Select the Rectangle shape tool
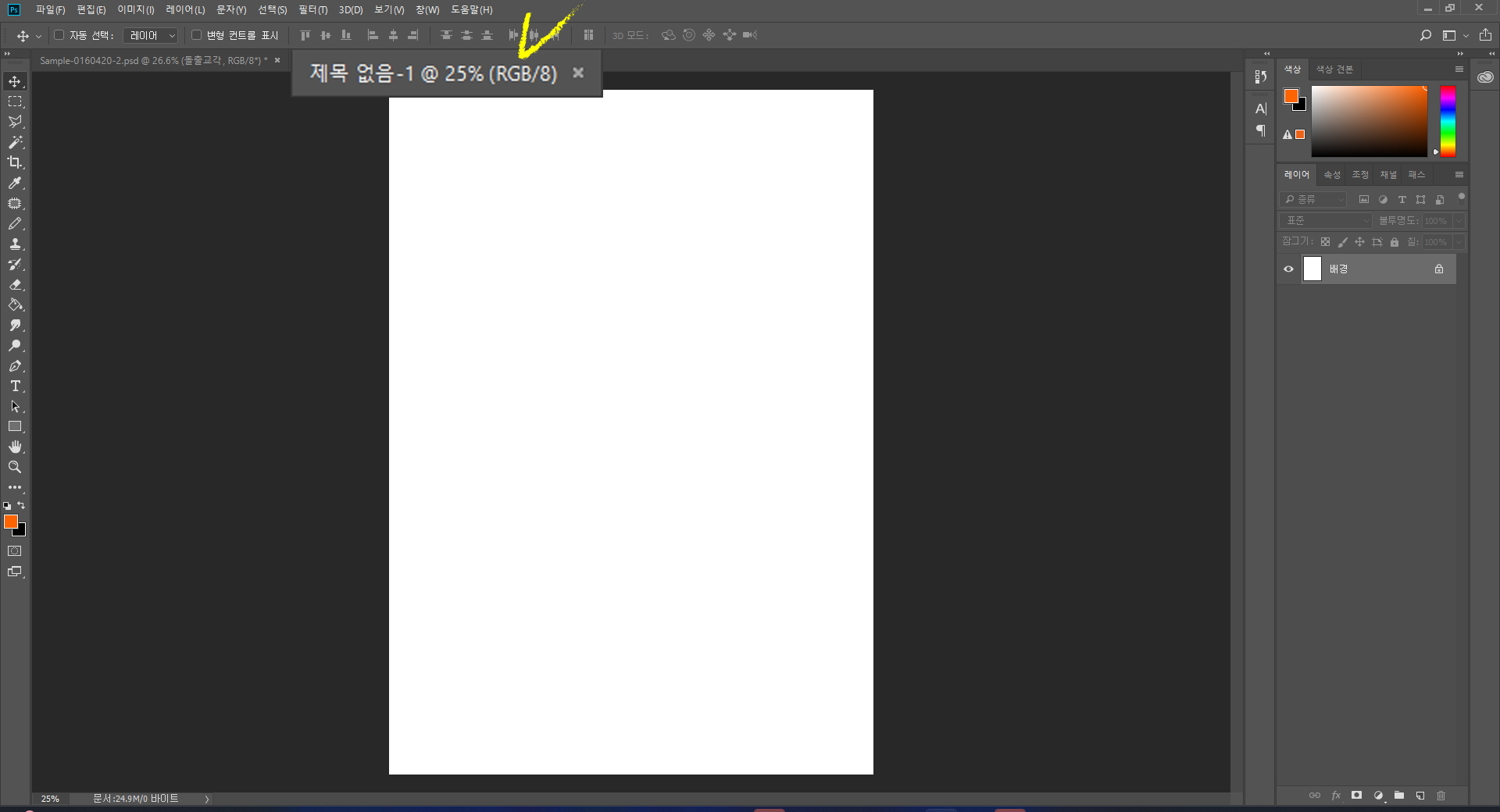 point(15,426)
